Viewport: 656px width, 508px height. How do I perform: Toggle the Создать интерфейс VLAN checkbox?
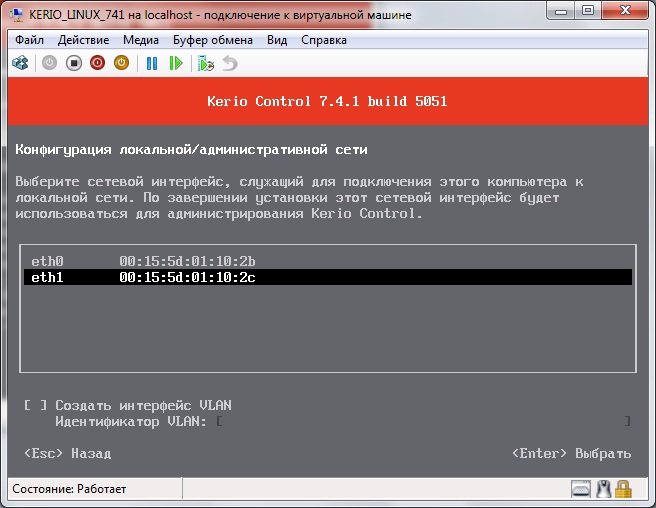(x=35, y=405)
